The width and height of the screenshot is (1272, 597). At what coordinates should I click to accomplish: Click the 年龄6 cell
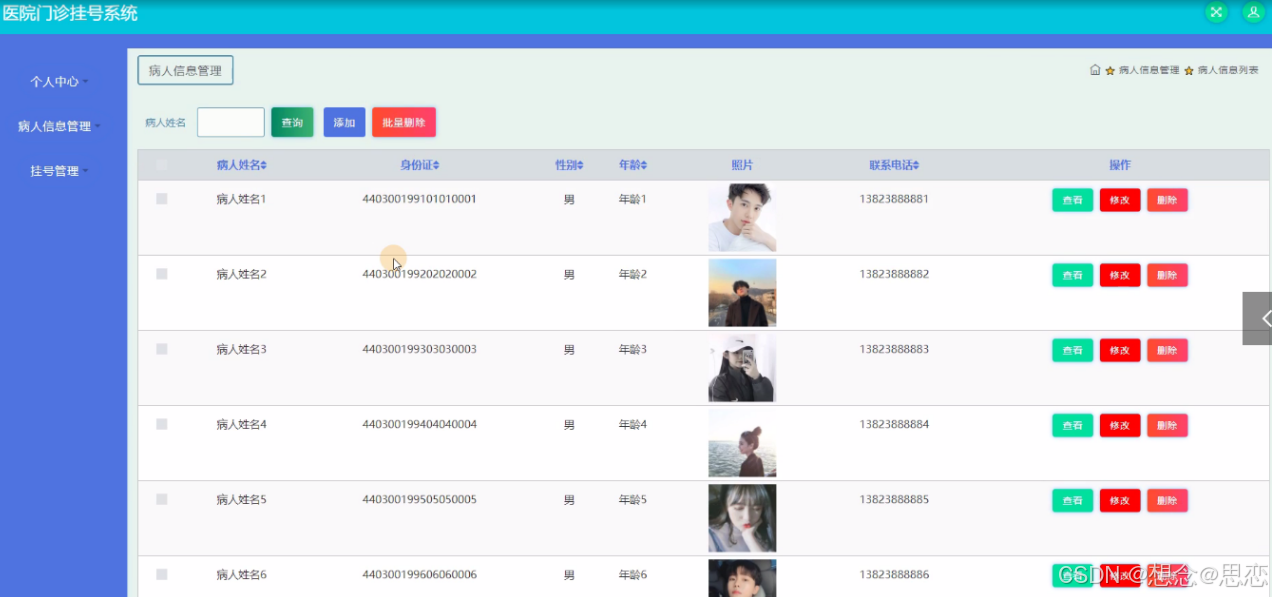click(x=633, y=575)
